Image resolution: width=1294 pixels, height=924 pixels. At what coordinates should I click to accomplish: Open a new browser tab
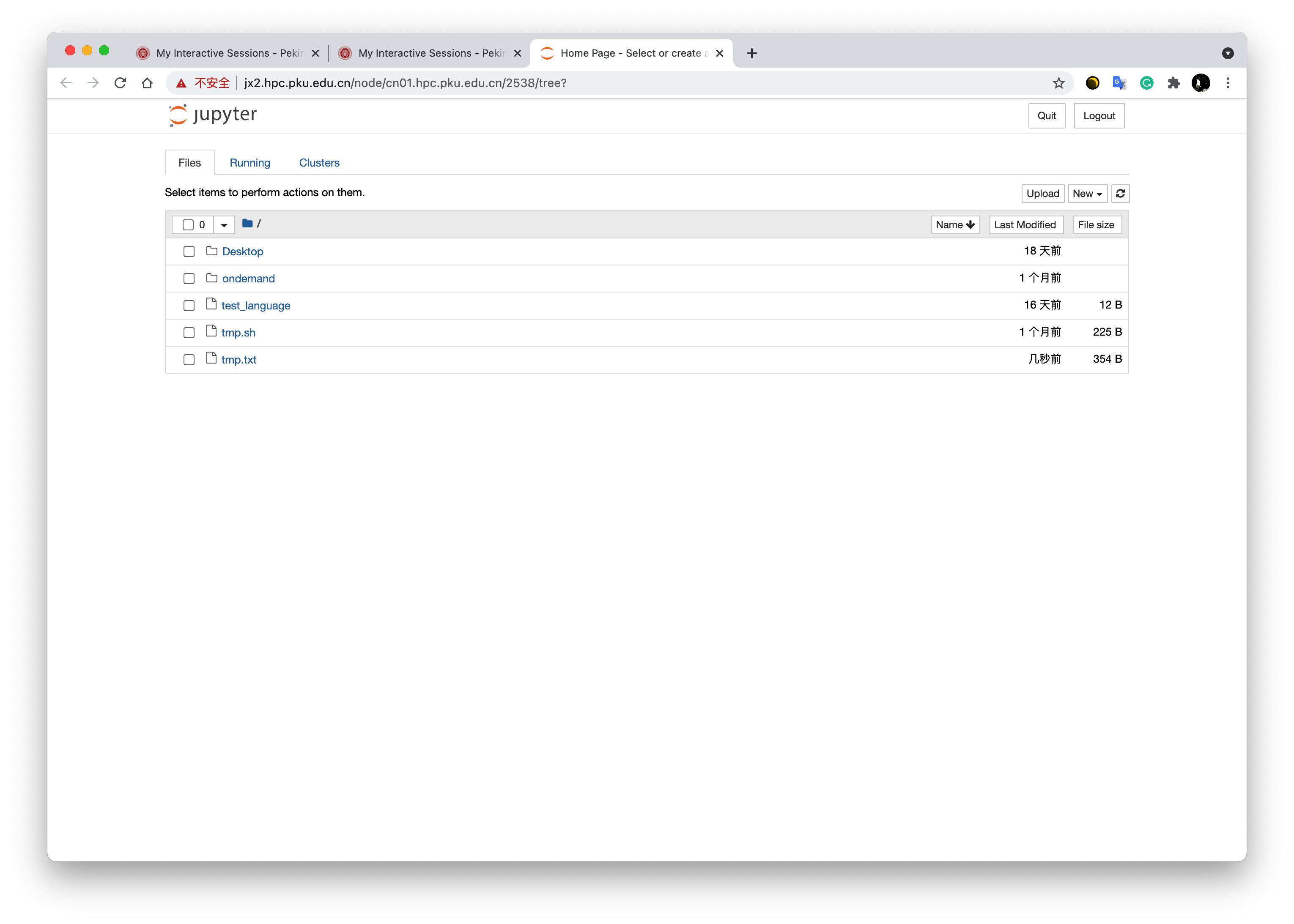752,53
